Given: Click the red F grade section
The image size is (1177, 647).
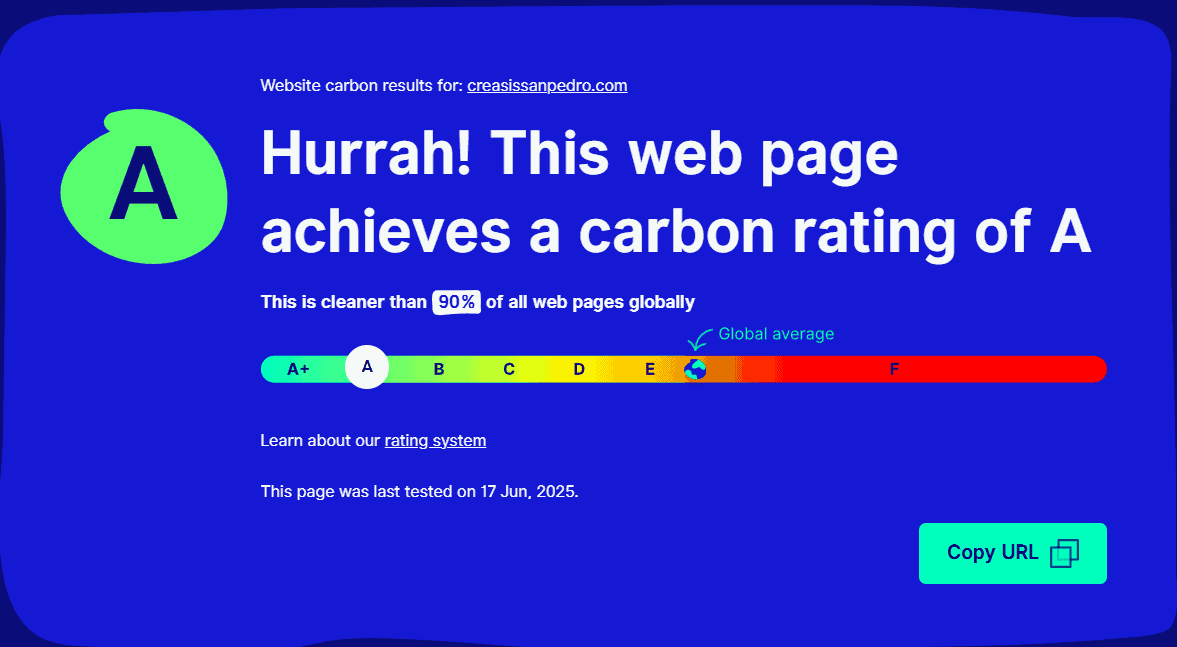Looking at the screenshot, I should point(895,369).
